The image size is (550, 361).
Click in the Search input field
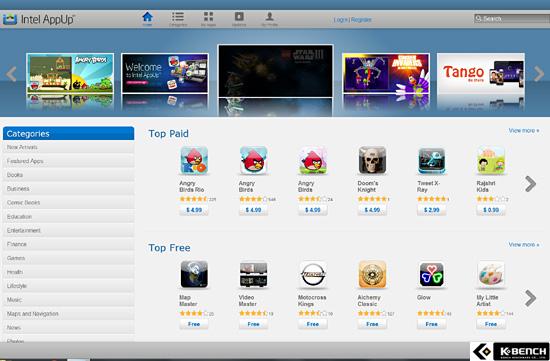512,18
